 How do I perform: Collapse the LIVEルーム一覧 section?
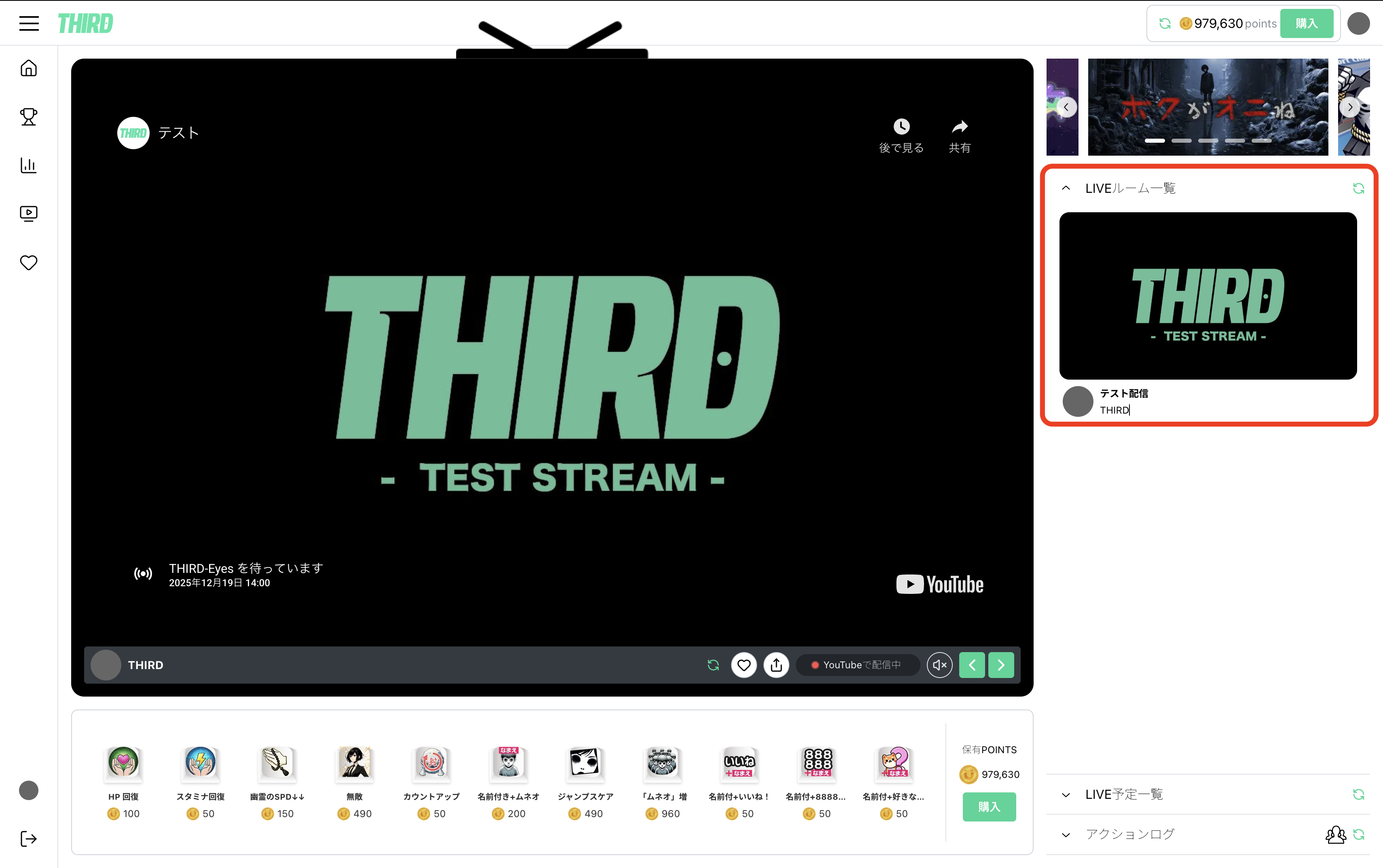pos(1066,188)
